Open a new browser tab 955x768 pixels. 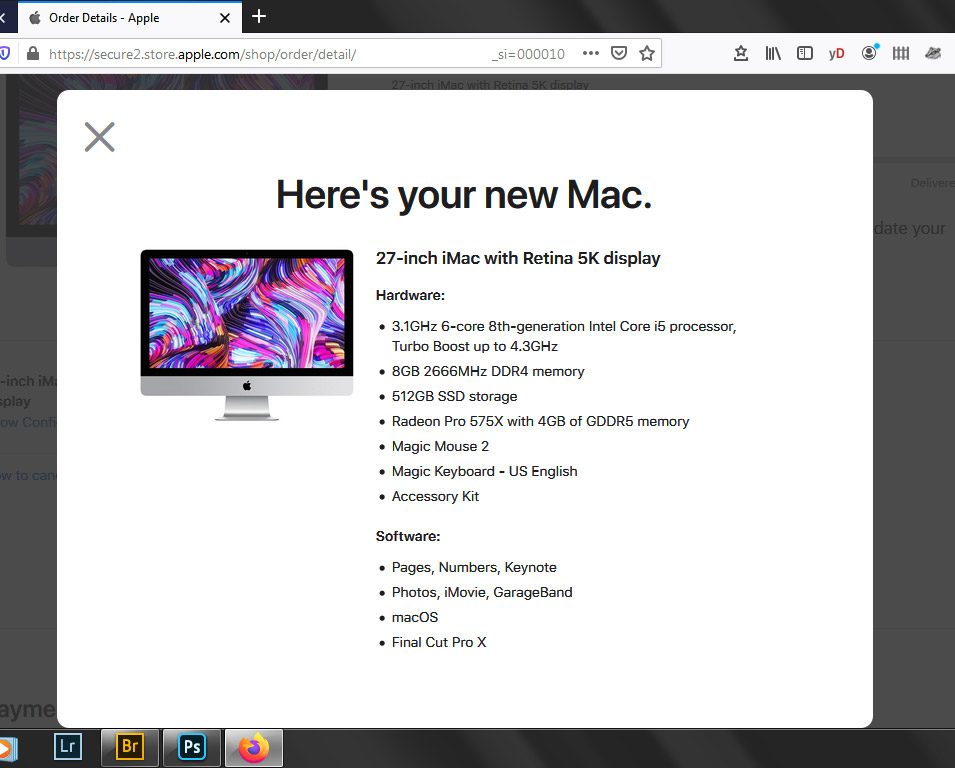click(x=259, y=16)
